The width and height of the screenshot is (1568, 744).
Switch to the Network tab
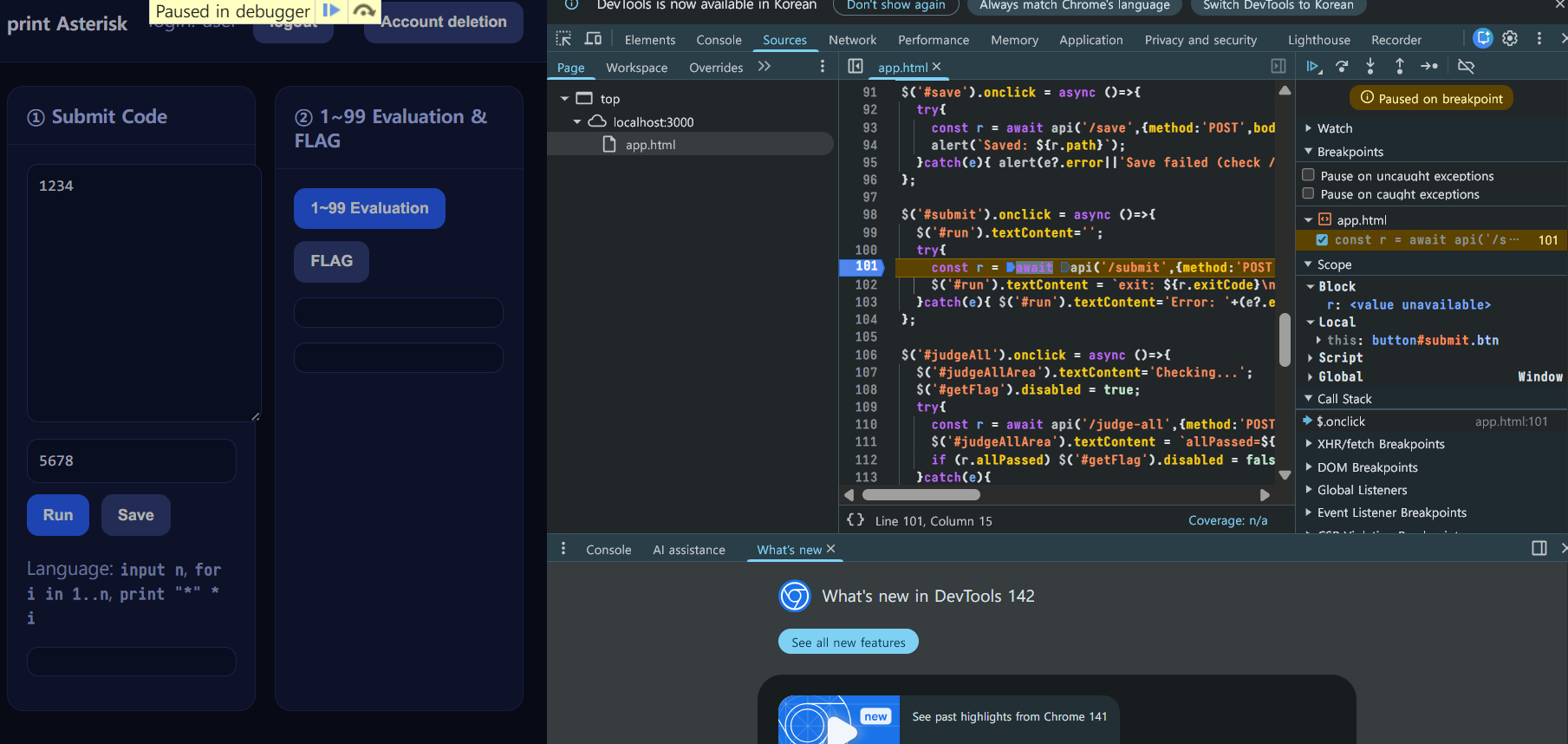(x=852, y=40)
